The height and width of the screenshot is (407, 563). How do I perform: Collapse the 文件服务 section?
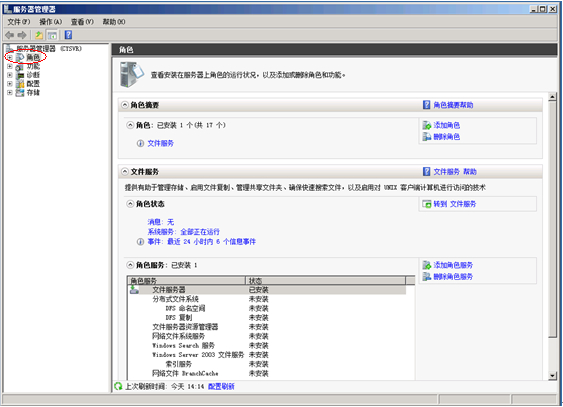(x=125, y=172)
